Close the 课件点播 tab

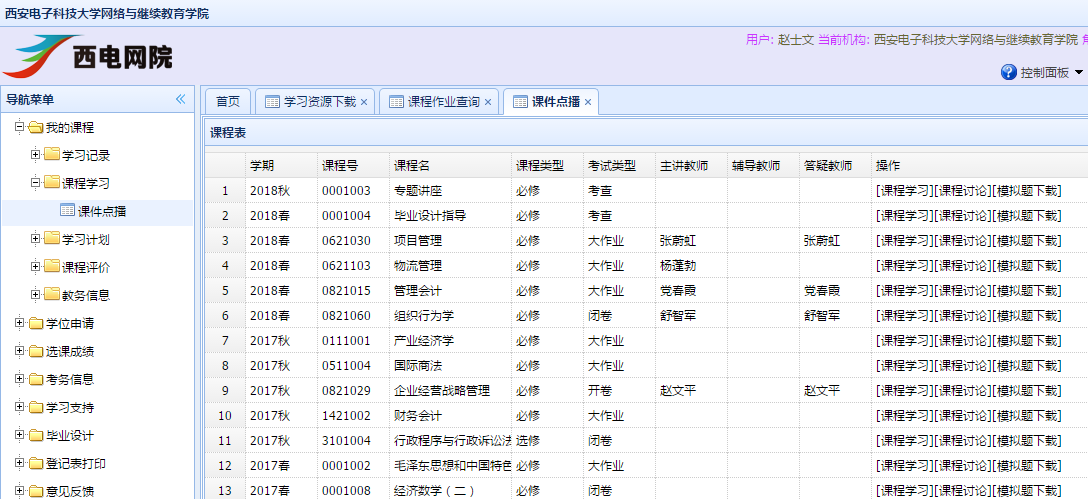pyautogui.click(x=588, y=102)
